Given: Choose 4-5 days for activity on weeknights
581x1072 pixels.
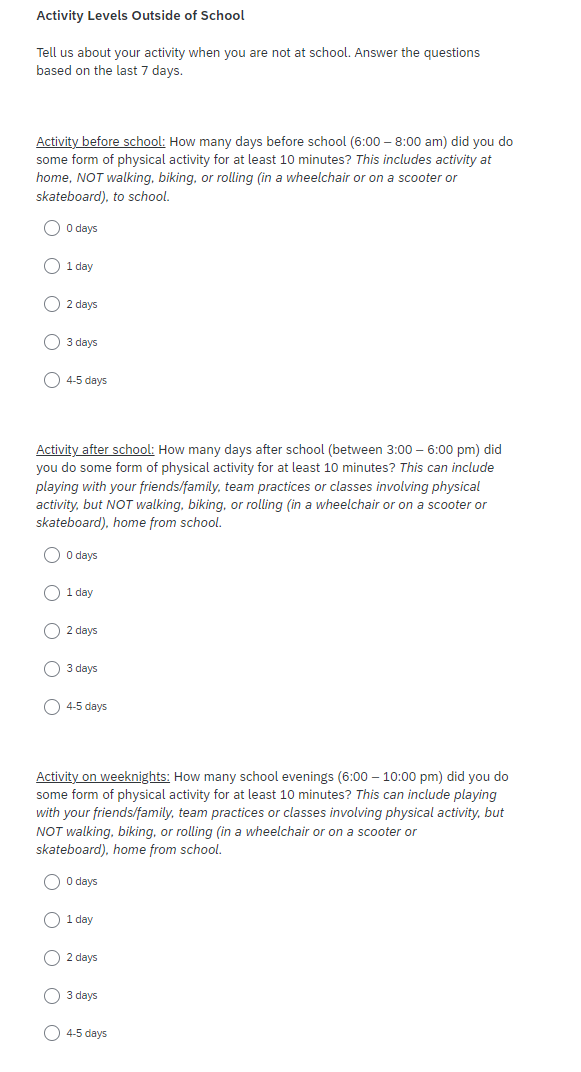Looking at the screenshot, I should 52,1033.
